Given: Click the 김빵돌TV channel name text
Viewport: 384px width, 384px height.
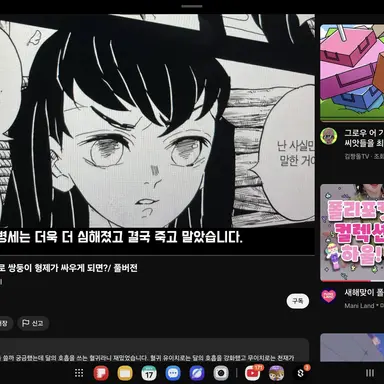Looking at the screenshot, I should tap(357, 156).
